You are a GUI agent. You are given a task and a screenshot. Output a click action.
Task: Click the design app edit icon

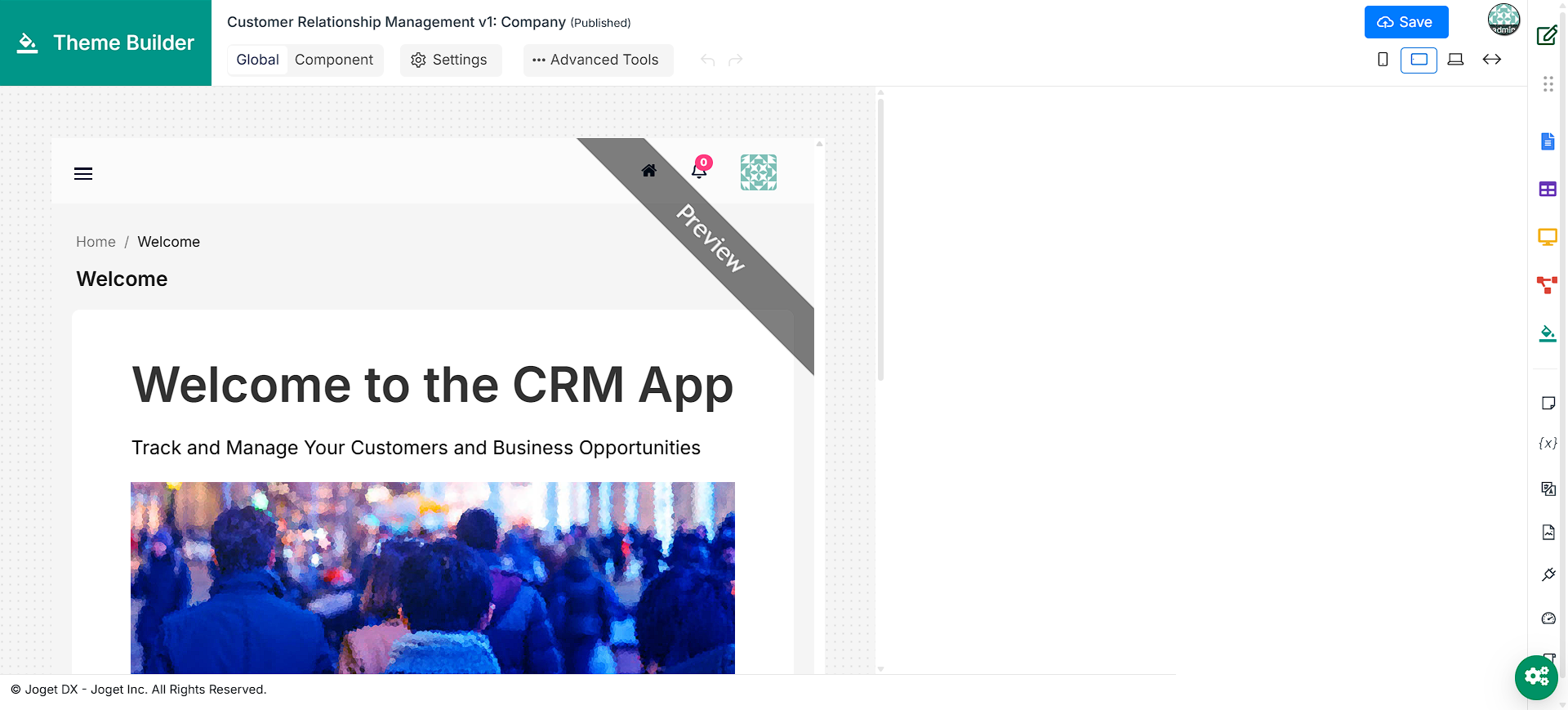[x=1547, y=35]
